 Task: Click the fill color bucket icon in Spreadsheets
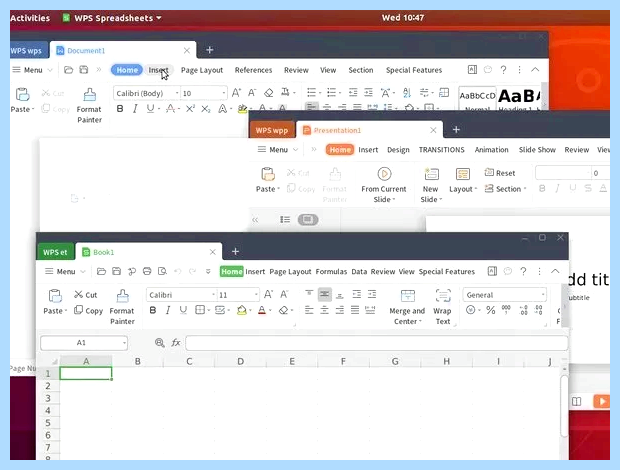[242, 311]
